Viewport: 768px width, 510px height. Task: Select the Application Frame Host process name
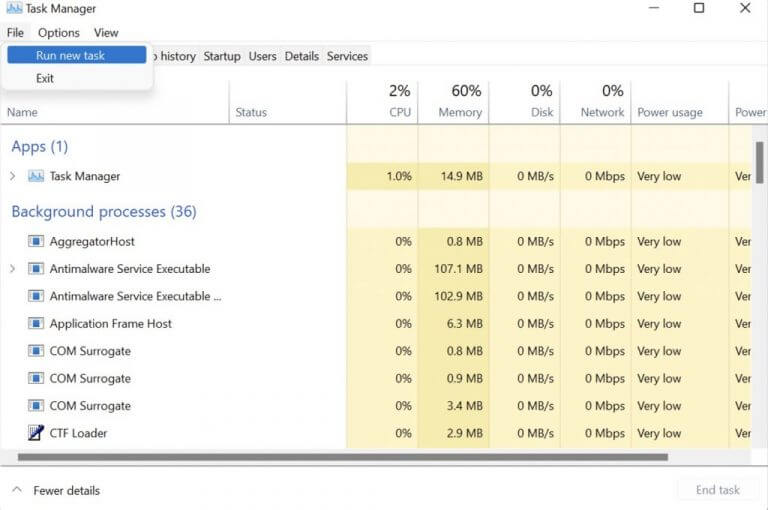[111, 324]
